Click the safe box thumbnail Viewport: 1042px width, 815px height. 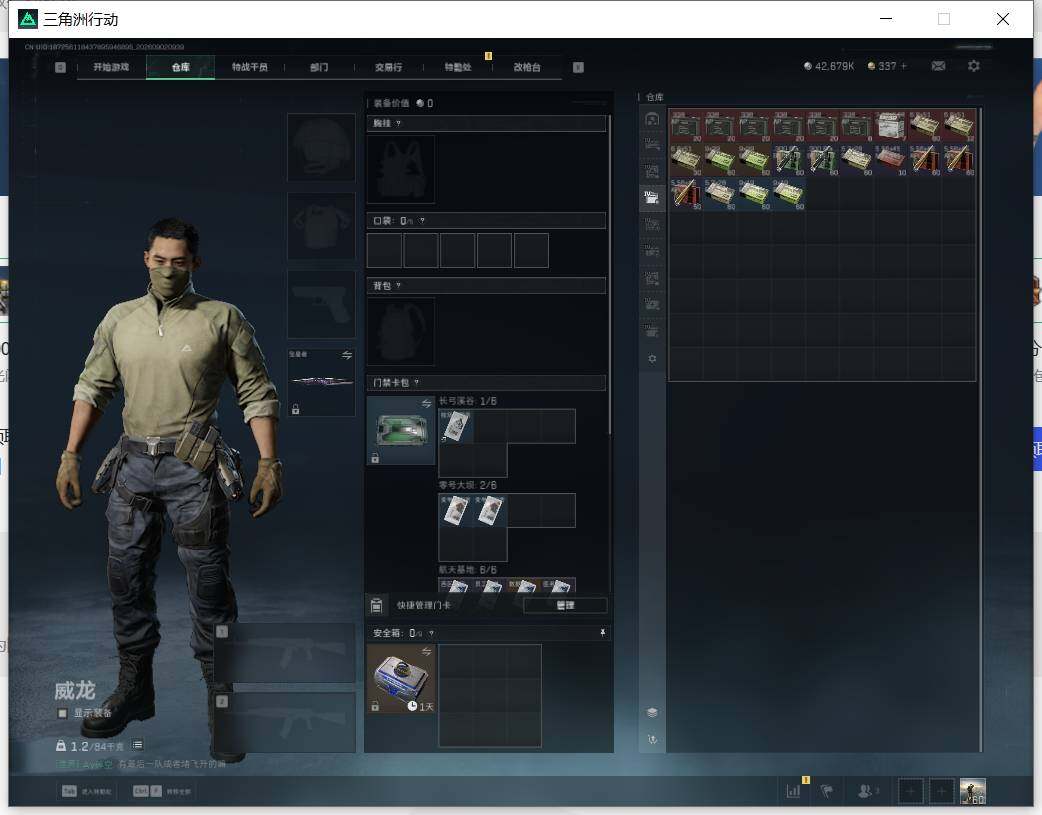coord(401,679)
